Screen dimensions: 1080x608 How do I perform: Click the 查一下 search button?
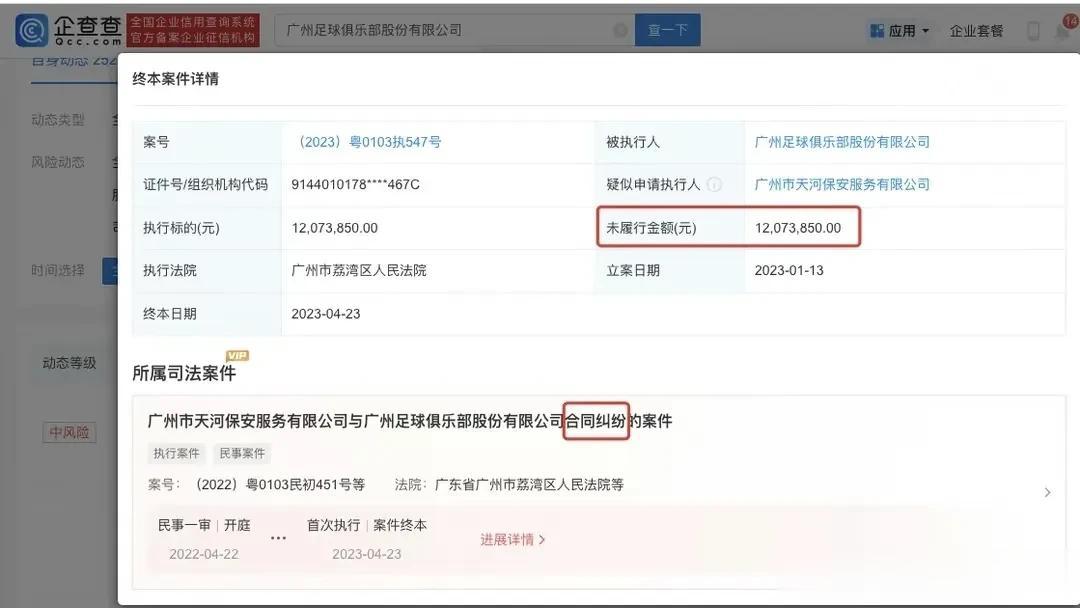[x=667, y=30]
